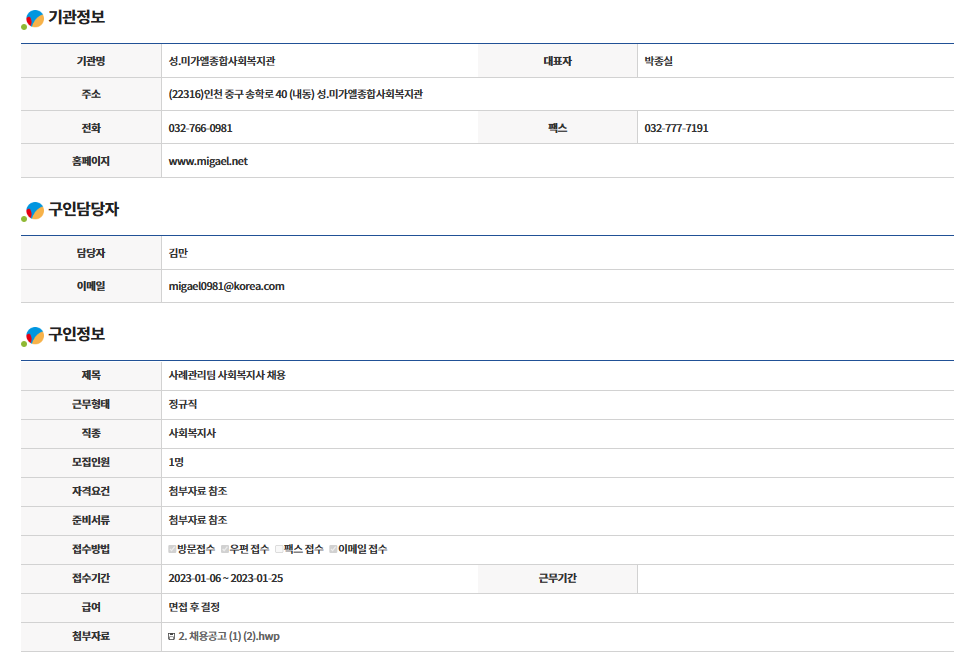
Task: Toggle the 이메일 접수 checkbox
Action: click(333, 549)
